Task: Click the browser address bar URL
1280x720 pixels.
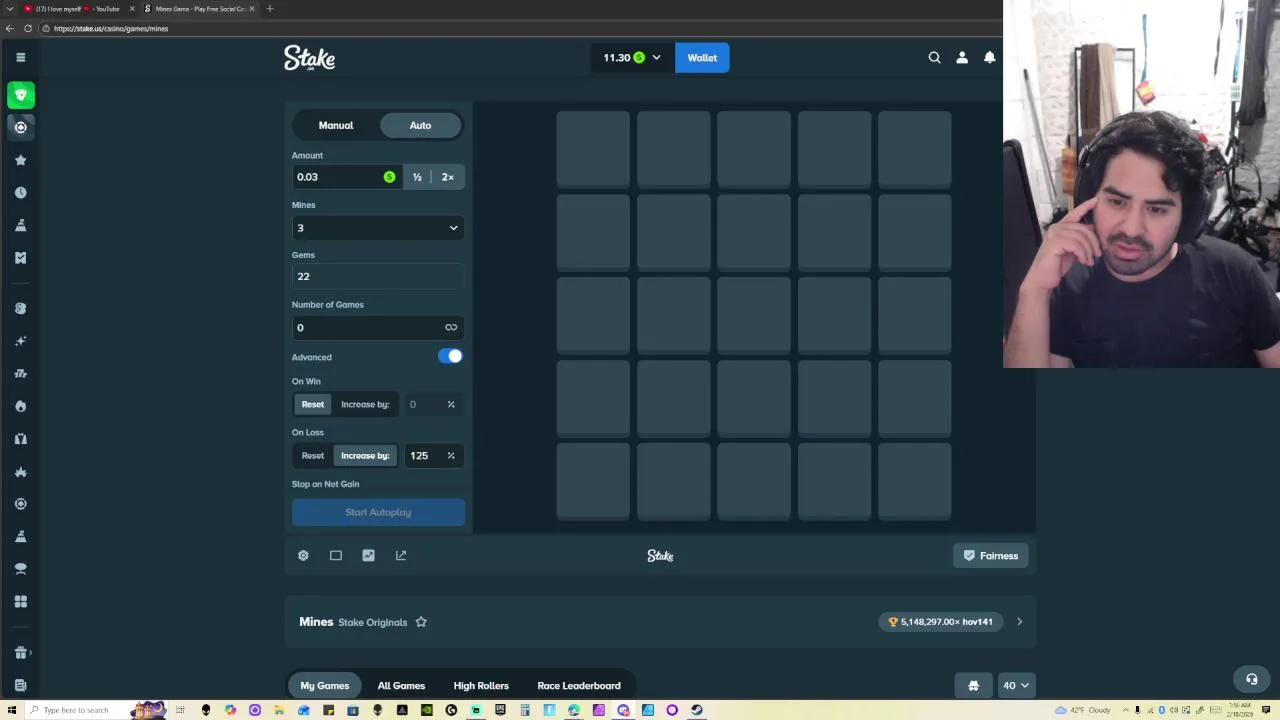Action: (111, 28)
